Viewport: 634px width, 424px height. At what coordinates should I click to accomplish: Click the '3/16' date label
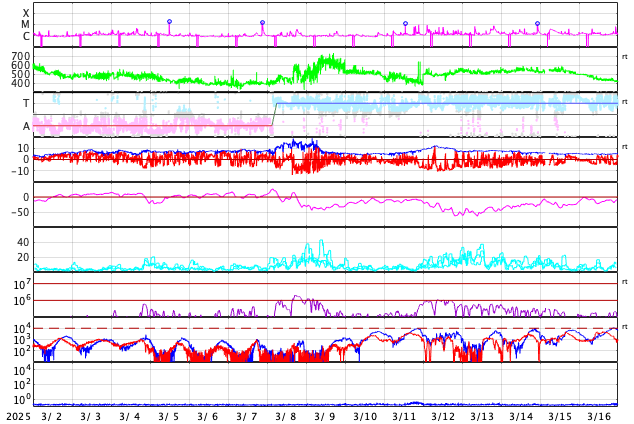pos(599,417)
